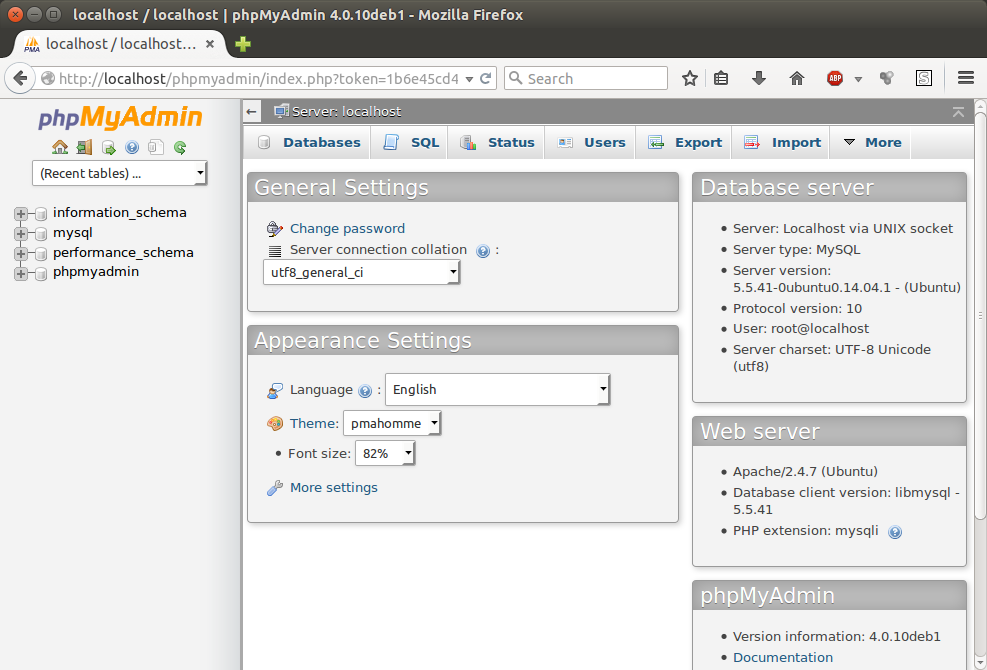Viewport: 987px width, 670px height.
Task: Open a new tab with the green plus
Action: click(242, 44)
